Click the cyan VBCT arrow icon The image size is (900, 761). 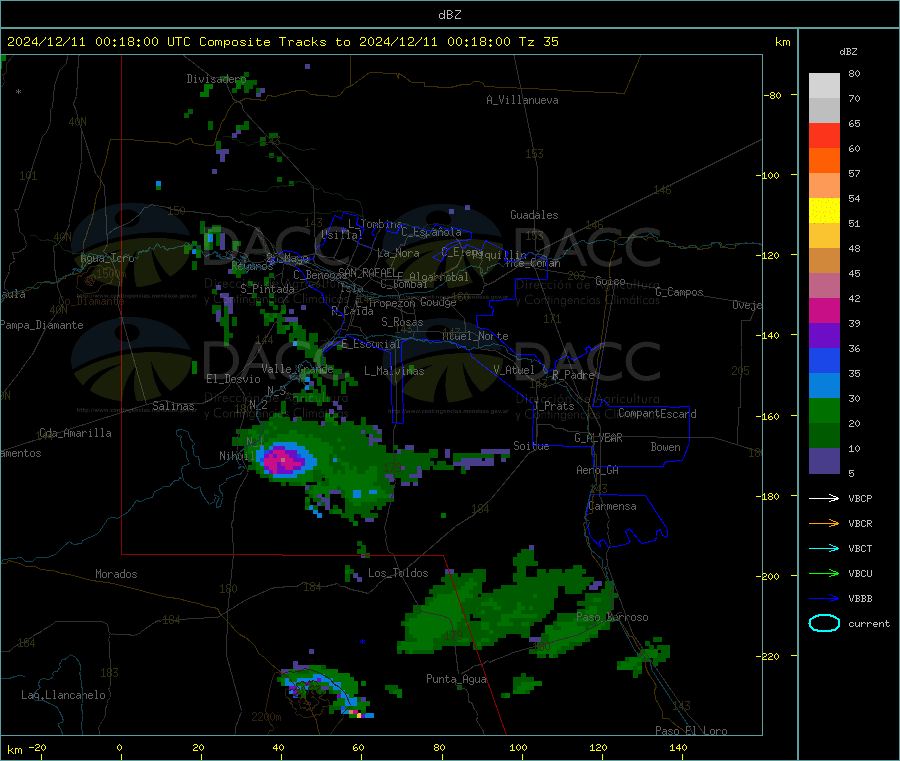(x=824, y=548)
